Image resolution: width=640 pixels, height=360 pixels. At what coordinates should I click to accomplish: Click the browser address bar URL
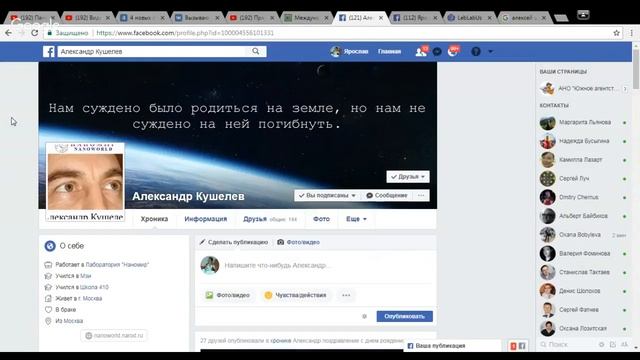(185, 33)
